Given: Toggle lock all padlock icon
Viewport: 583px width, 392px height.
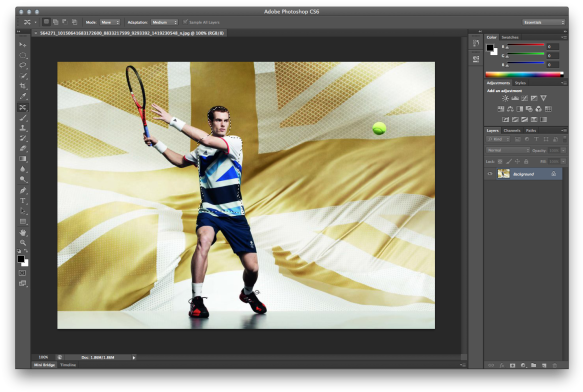Looking at the screenshot, I should (526, 161).
